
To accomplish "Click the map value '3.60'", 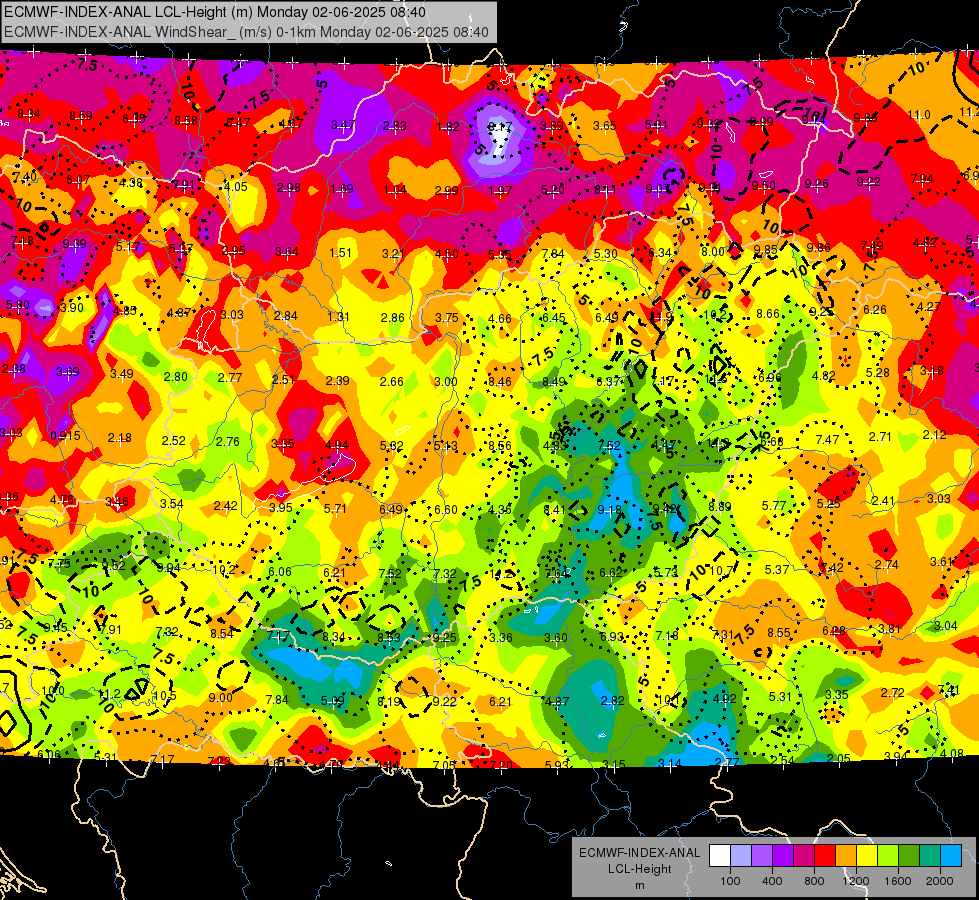I will point(556,638).
